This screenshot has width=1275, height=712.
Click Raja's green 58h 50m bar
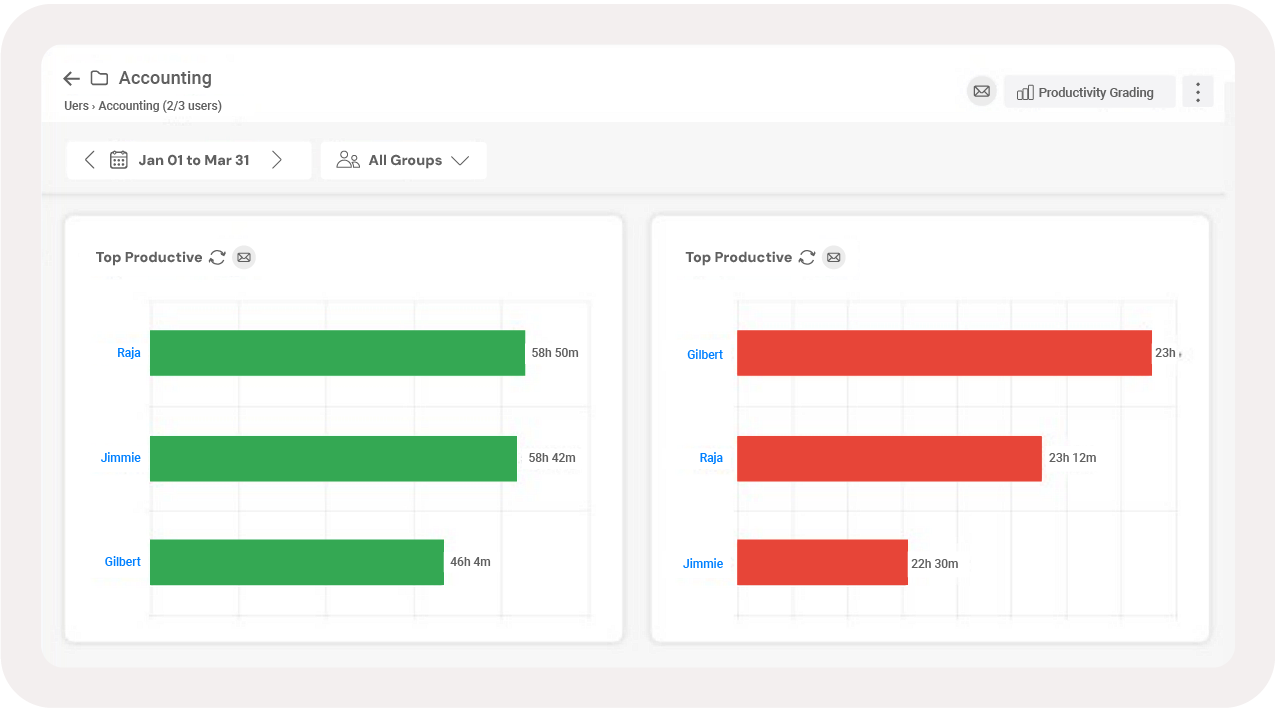[337, 353]
